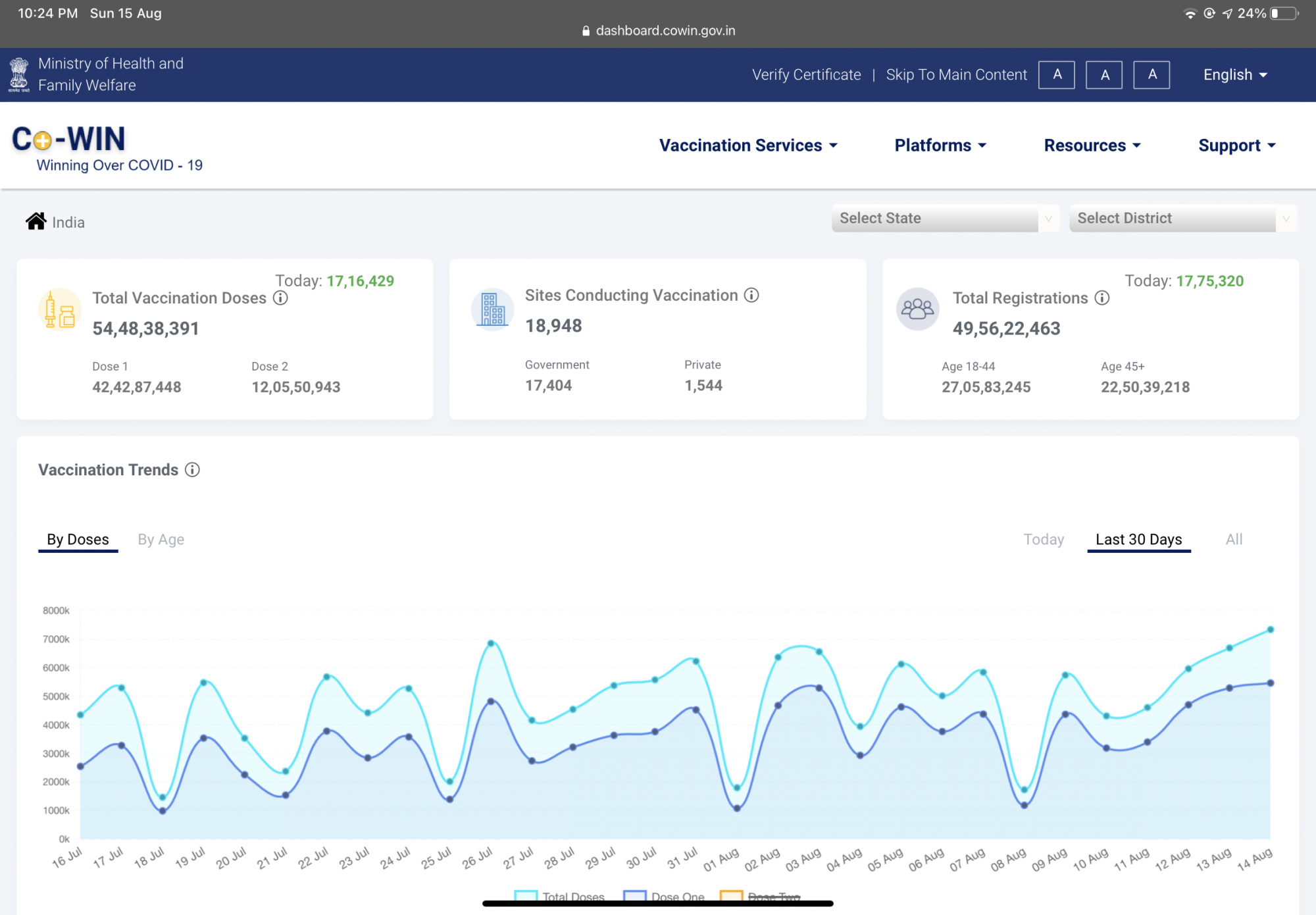
Task: Toggle Dose One legend series
Action: [664, 897]
